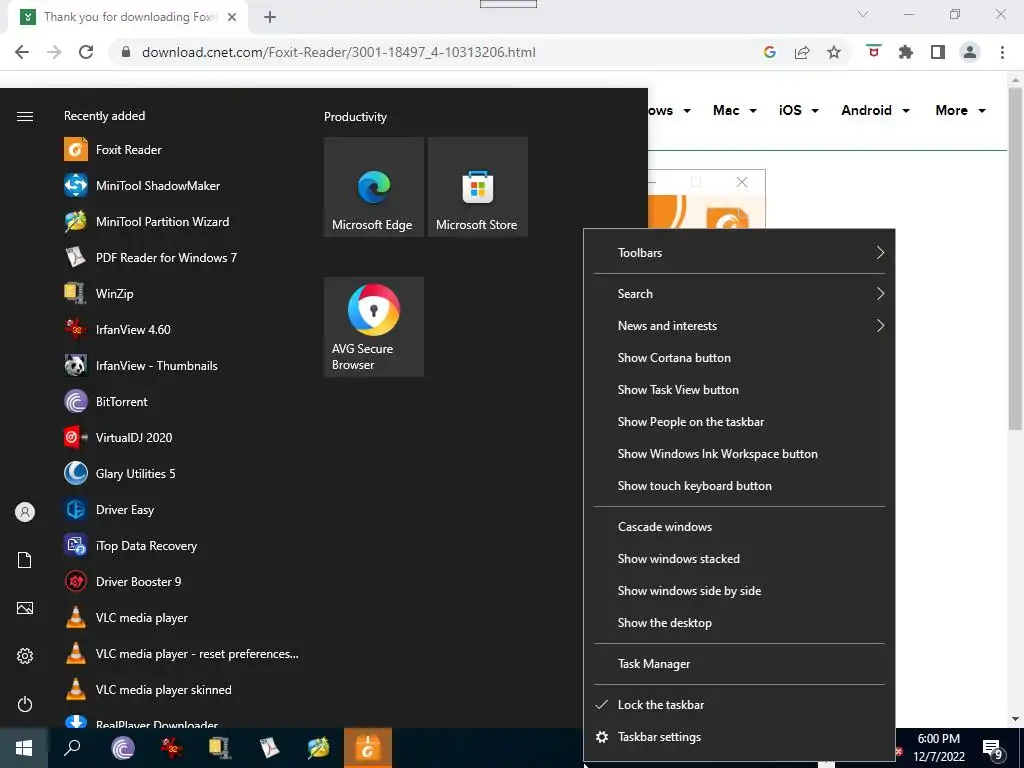Viewport: 1024px width, 768px height.
Task: Click the Chrome address bar URL
Action: tap(338, 52)
